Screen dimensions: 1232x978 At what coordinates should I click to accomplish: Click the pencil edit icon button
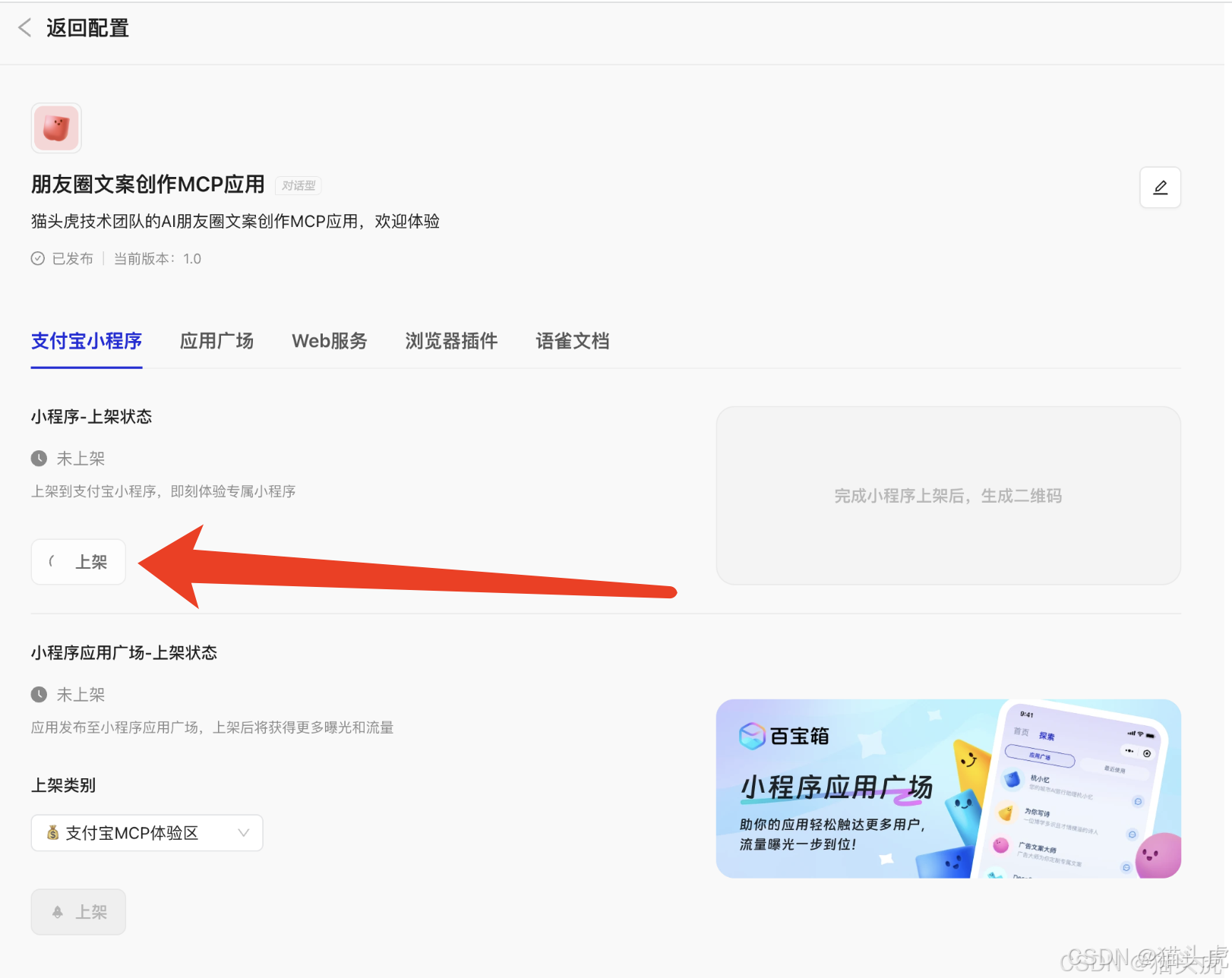click(1160, 187)
